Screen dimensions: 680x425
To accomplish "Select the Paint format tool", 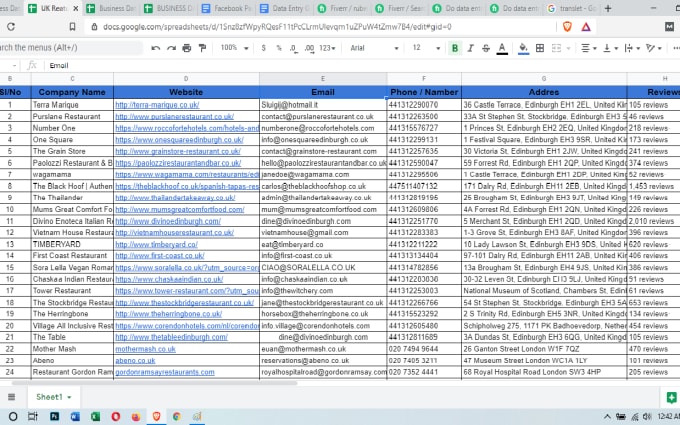I will (x=203, y=48).
